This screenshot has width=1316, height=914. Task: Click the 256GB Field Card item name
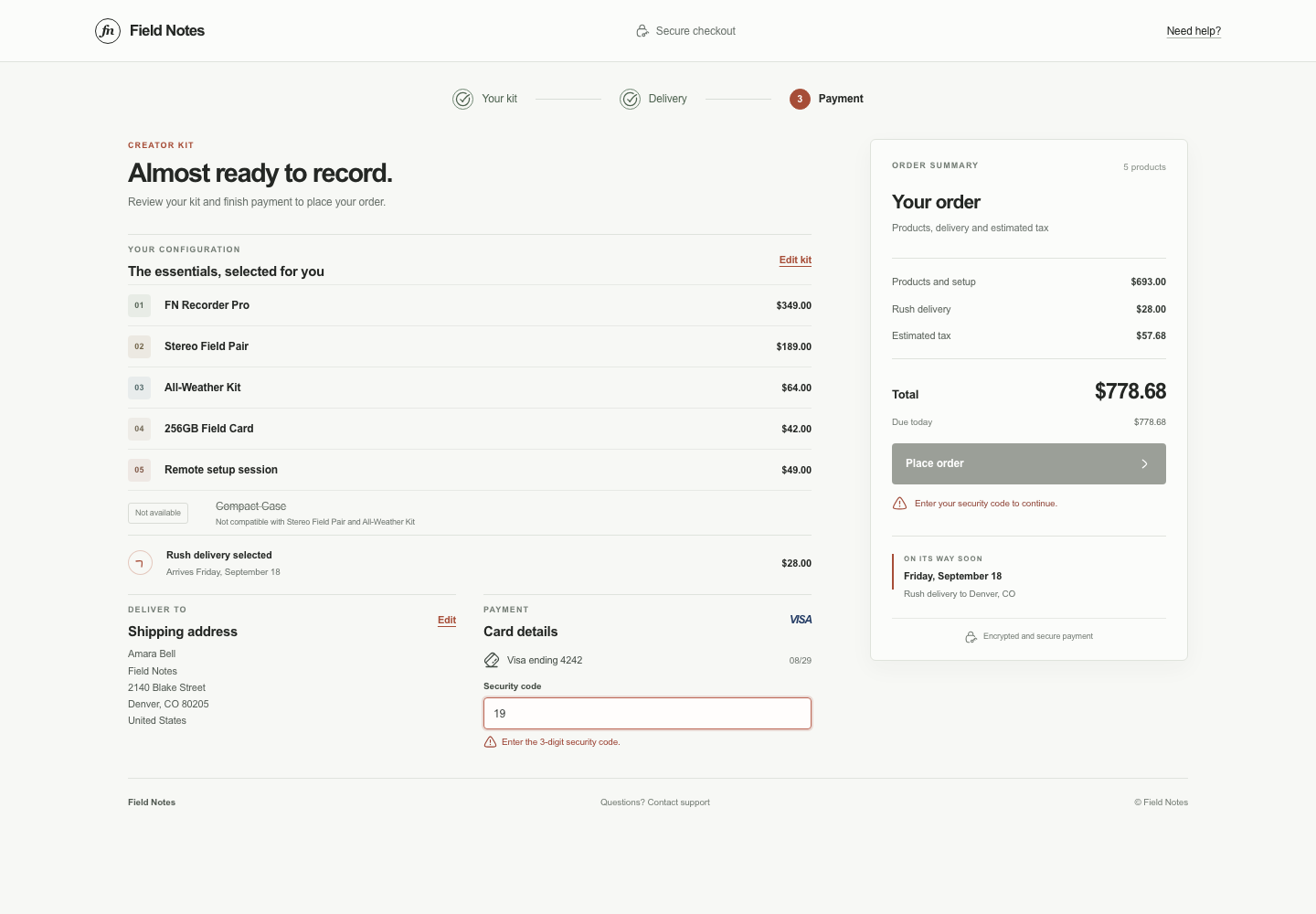pos(209,429)
